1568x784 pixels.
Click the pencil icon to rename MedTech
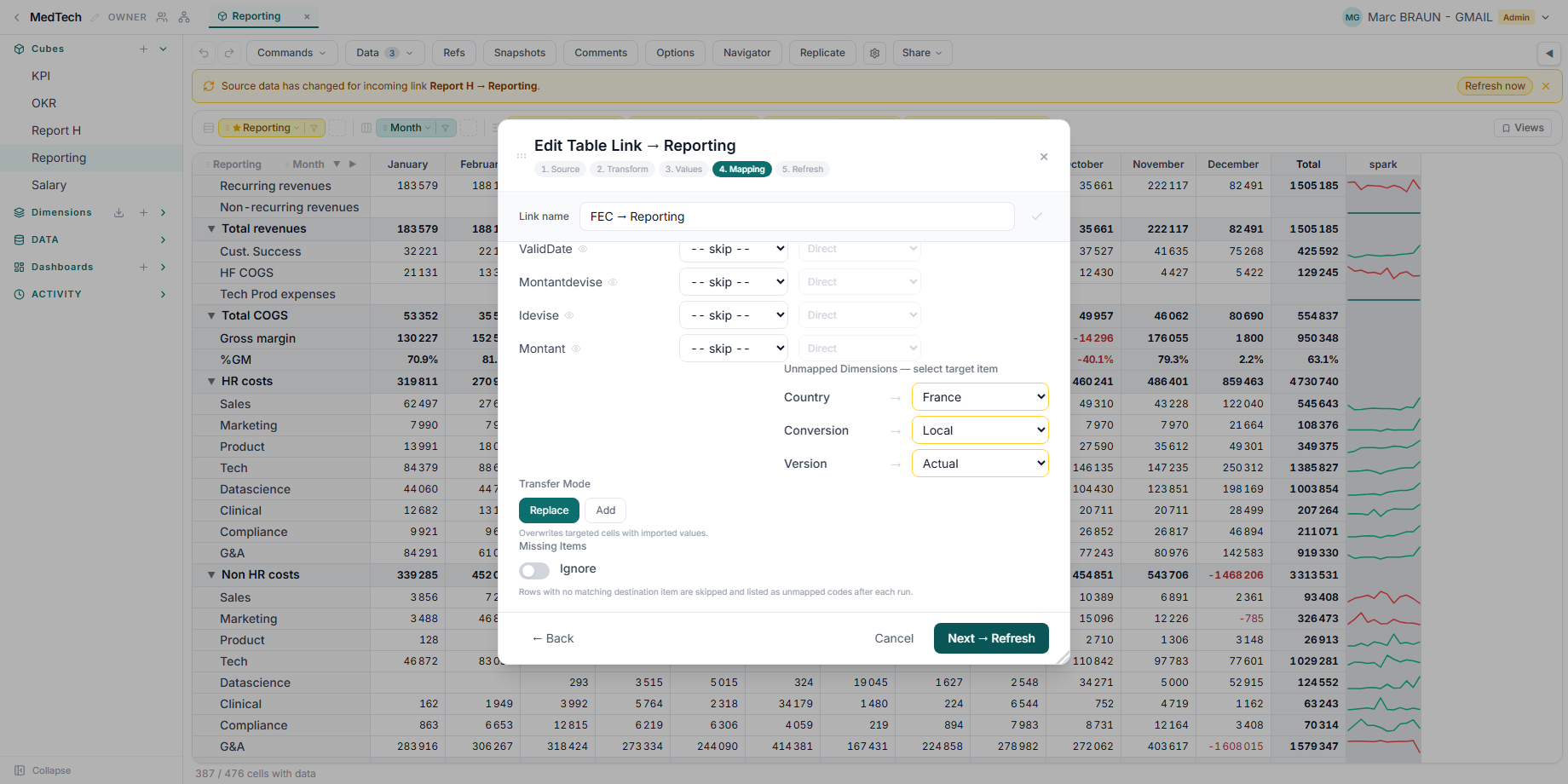(x=95, y=17)
